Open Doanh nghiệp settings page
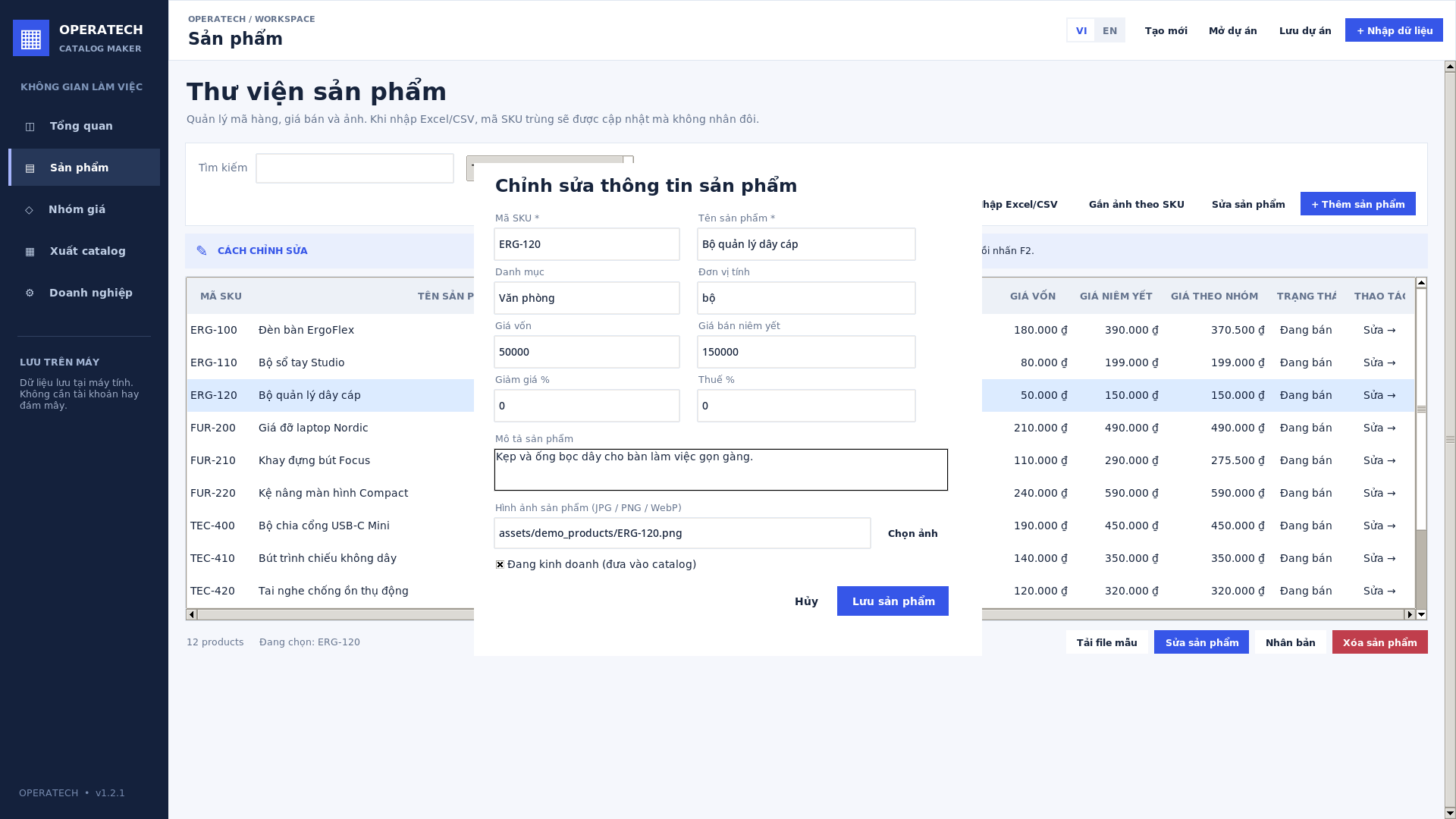The width and height of the screenshot is (1456, 819). [84, 293]
